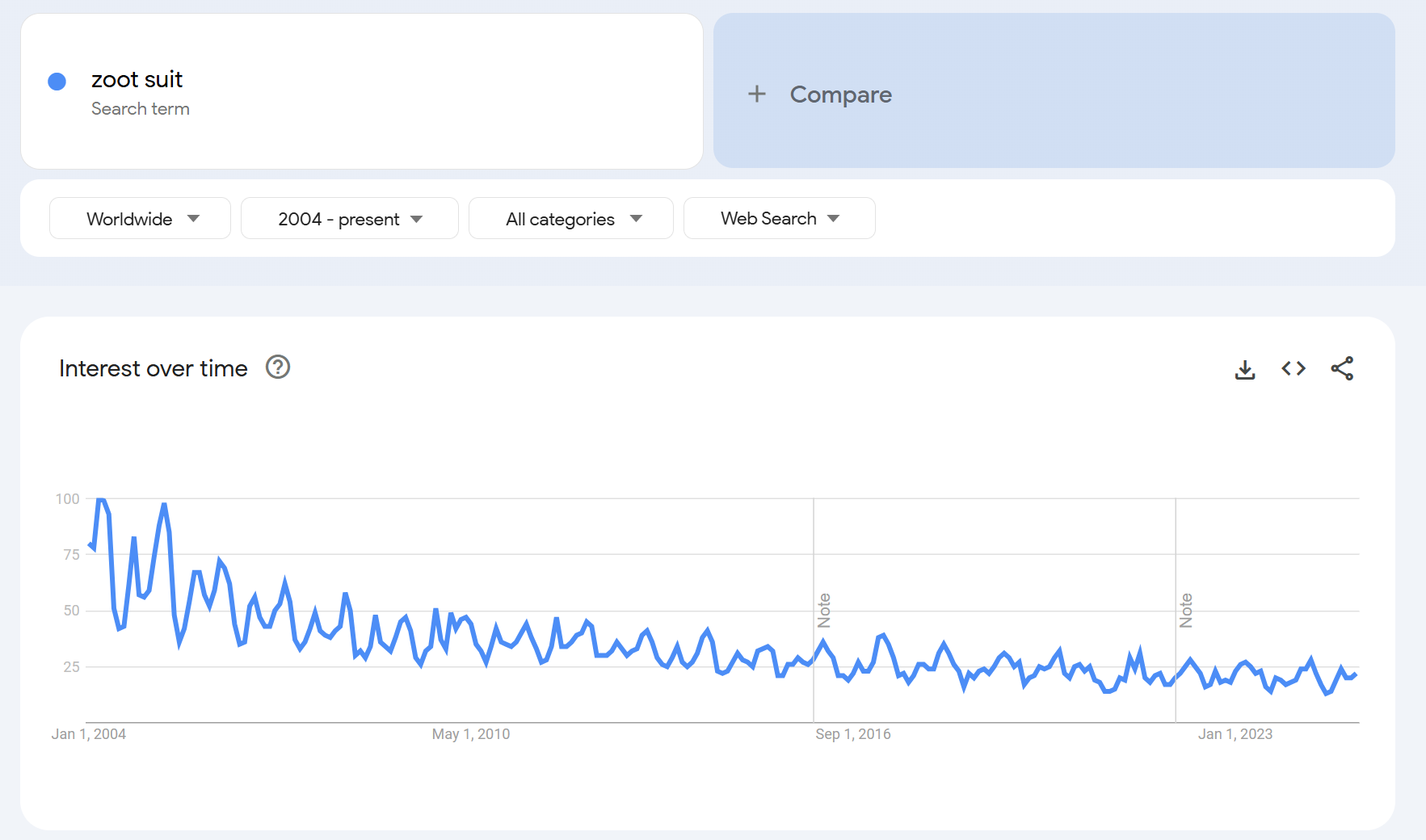Image resolution: width=1426 pixels, height=840 pixels.
Task: Click the plus icon beside Compare
Action: pyautogui.click(x=757, y=94)
